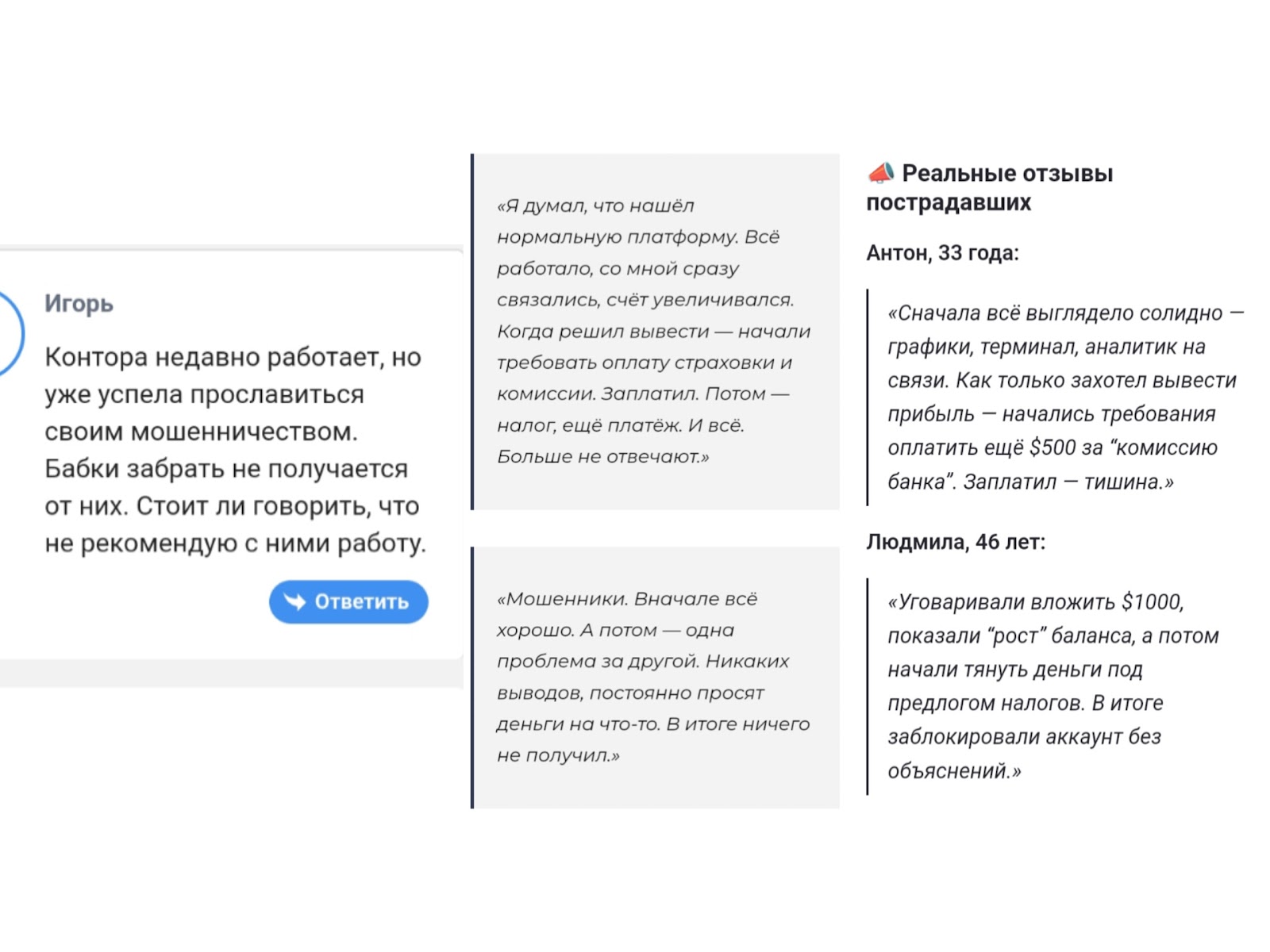The image size is (1270, 952).
Task: Click the quote starting «Я думал, что нашёл
Action: coord(654,331)
